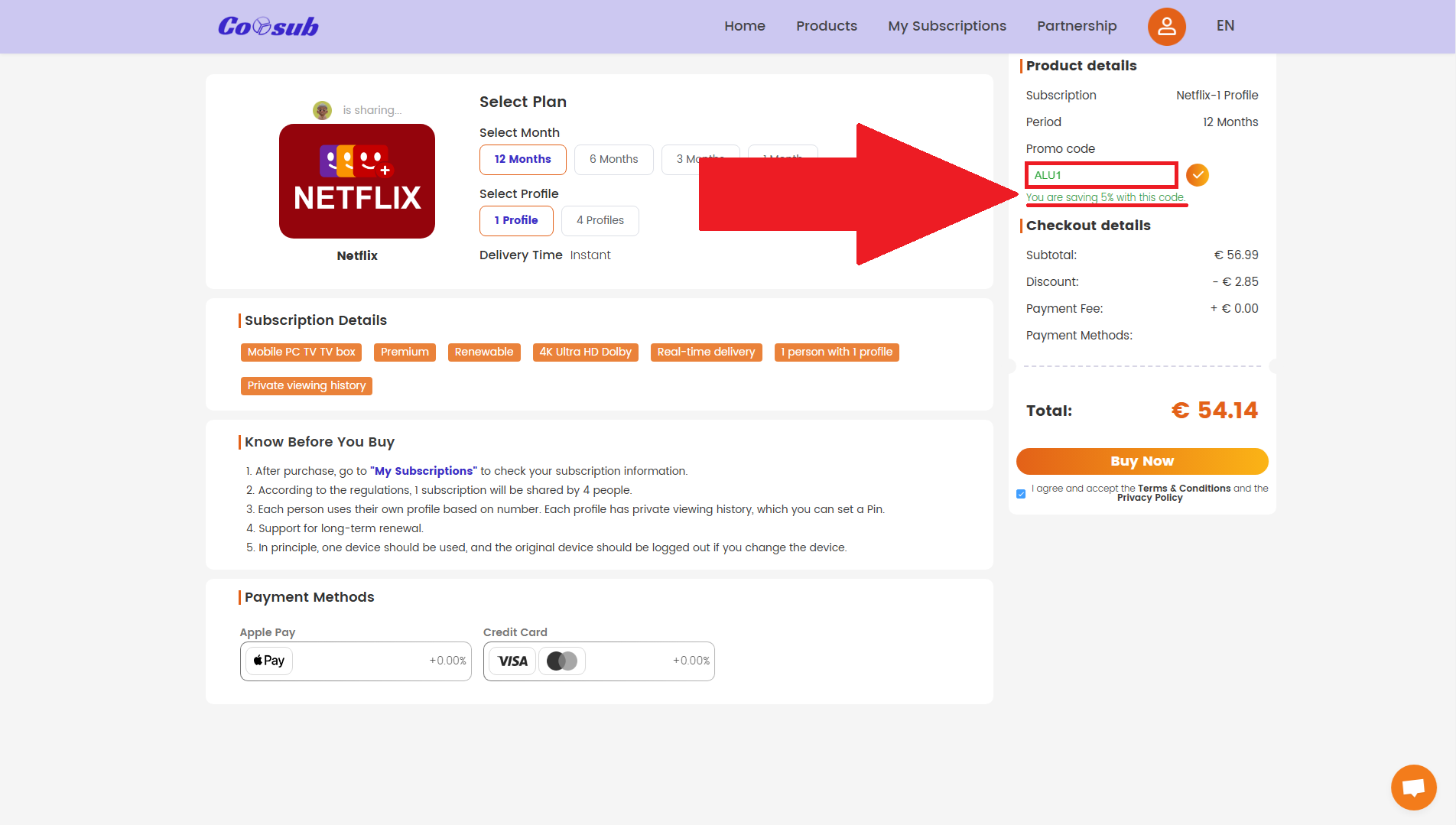Choose the 6 Months plan
The height and width of the screenshot is (825, 1456).
[x=614, y=160]
